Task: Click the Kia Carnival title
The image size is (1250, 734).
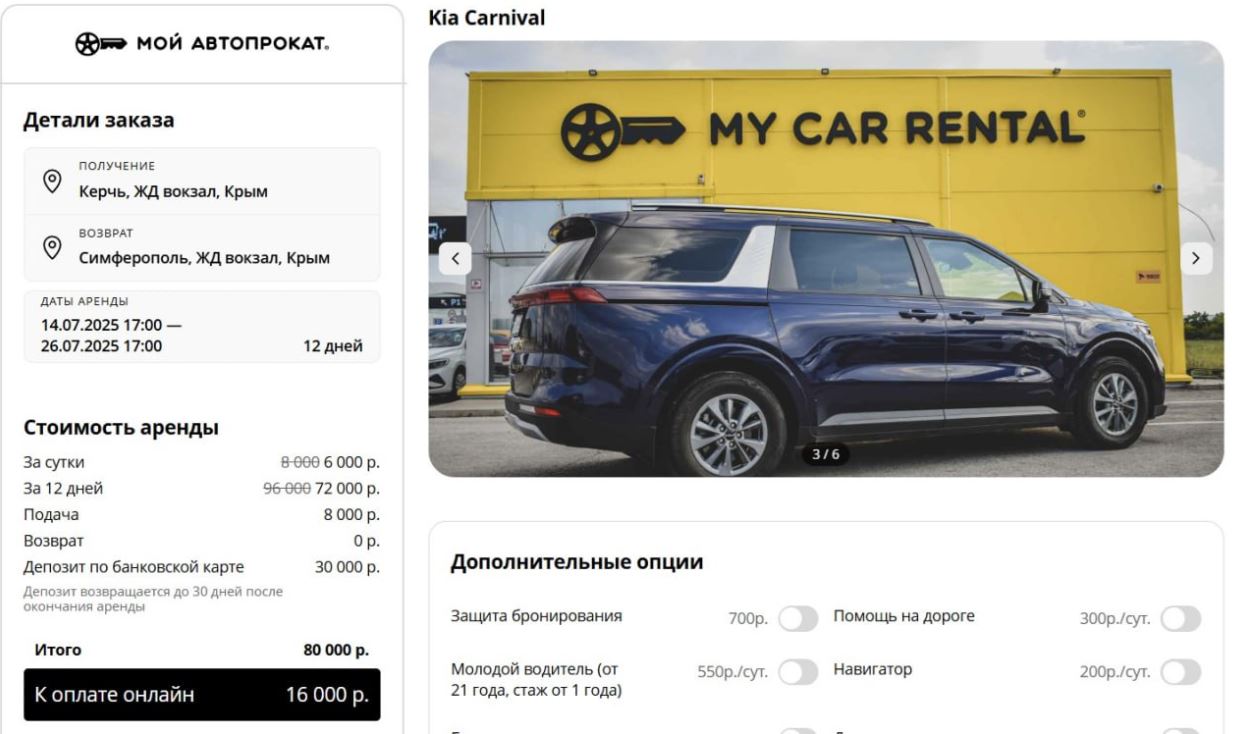Action: click(487, 18)
